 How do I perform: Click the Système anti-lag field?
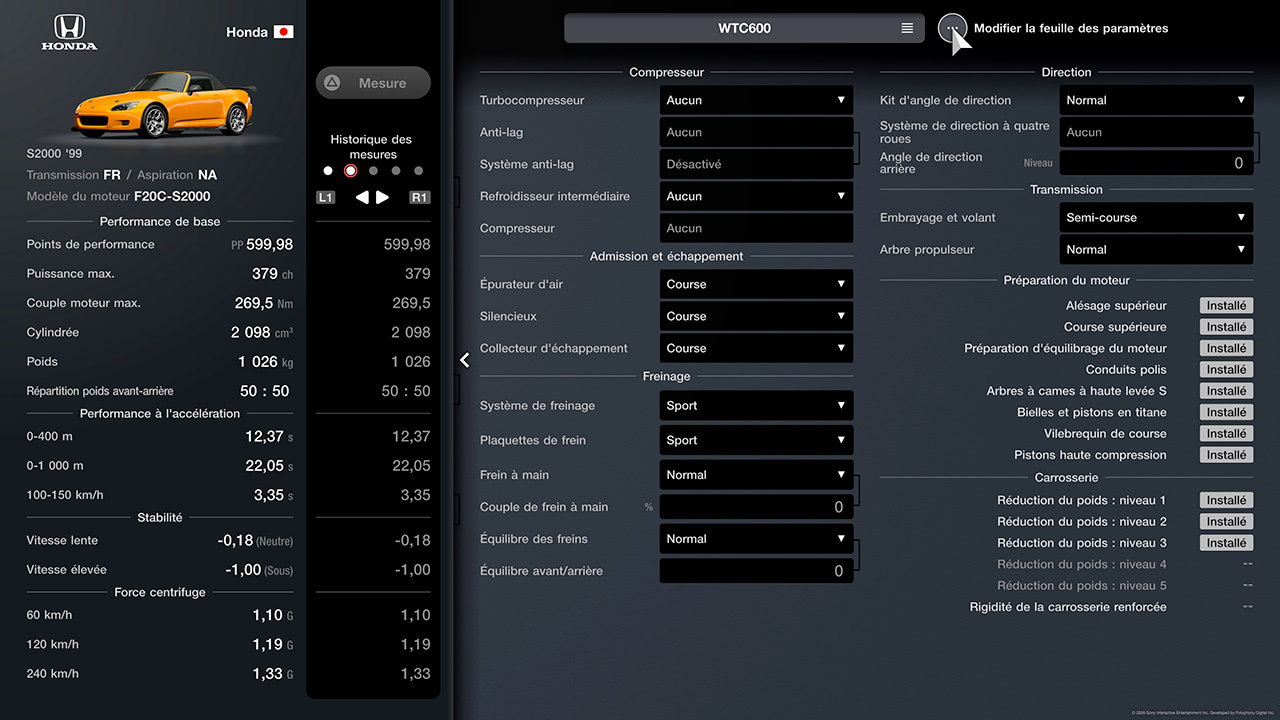tap(756, 164)
